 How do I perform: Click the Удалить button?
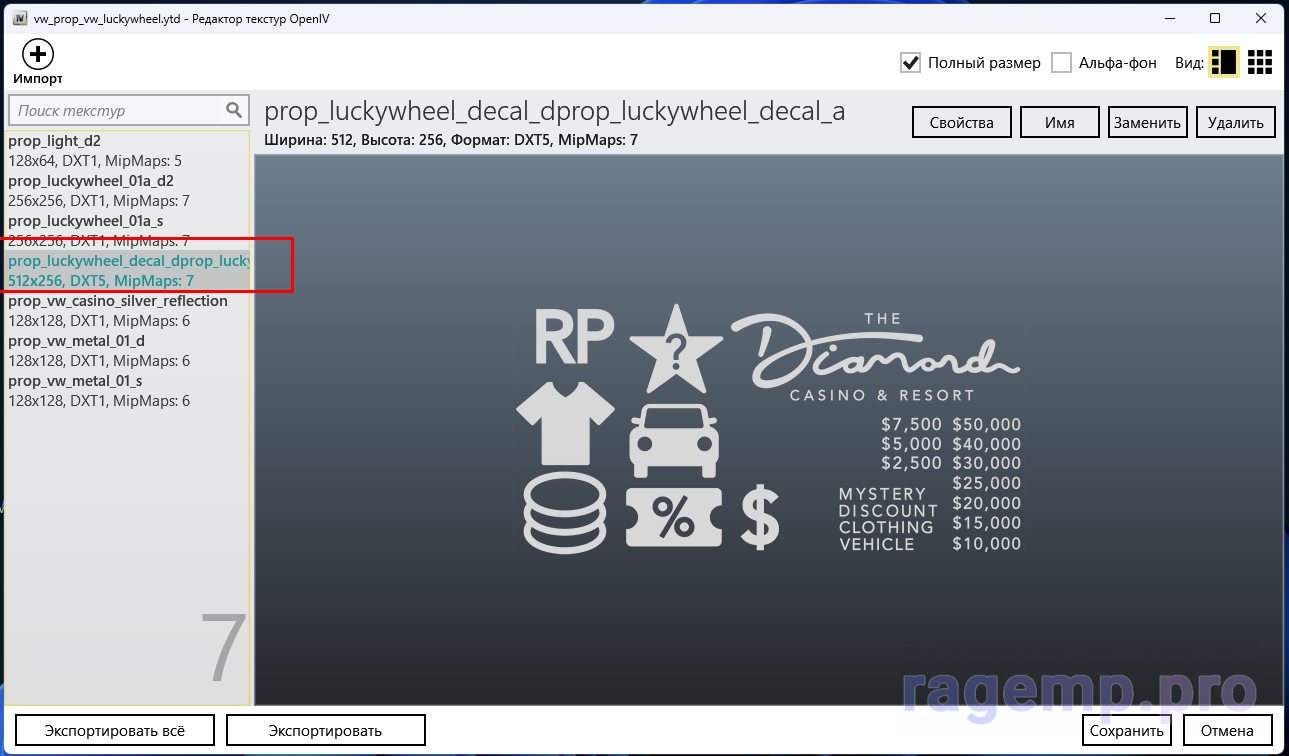click(x=1235, y=122)
